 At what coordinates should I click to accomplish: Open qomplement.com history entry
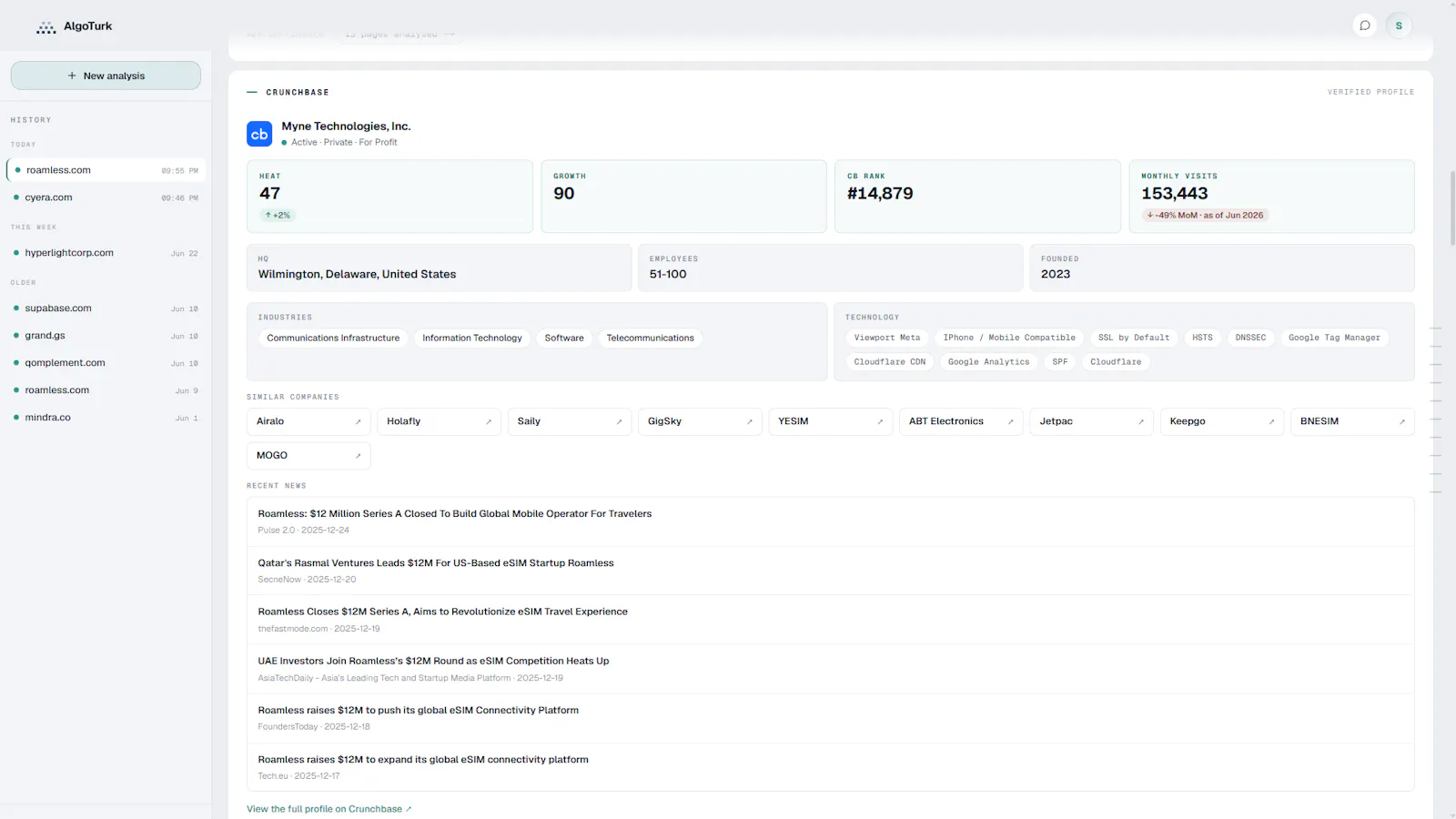106,363
